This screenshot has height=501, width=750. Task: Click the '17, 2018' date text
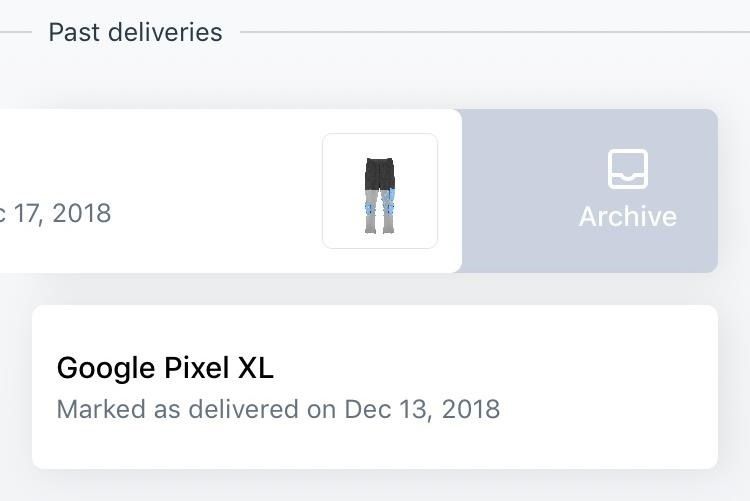pyautogui.click(x=62, y=213)
